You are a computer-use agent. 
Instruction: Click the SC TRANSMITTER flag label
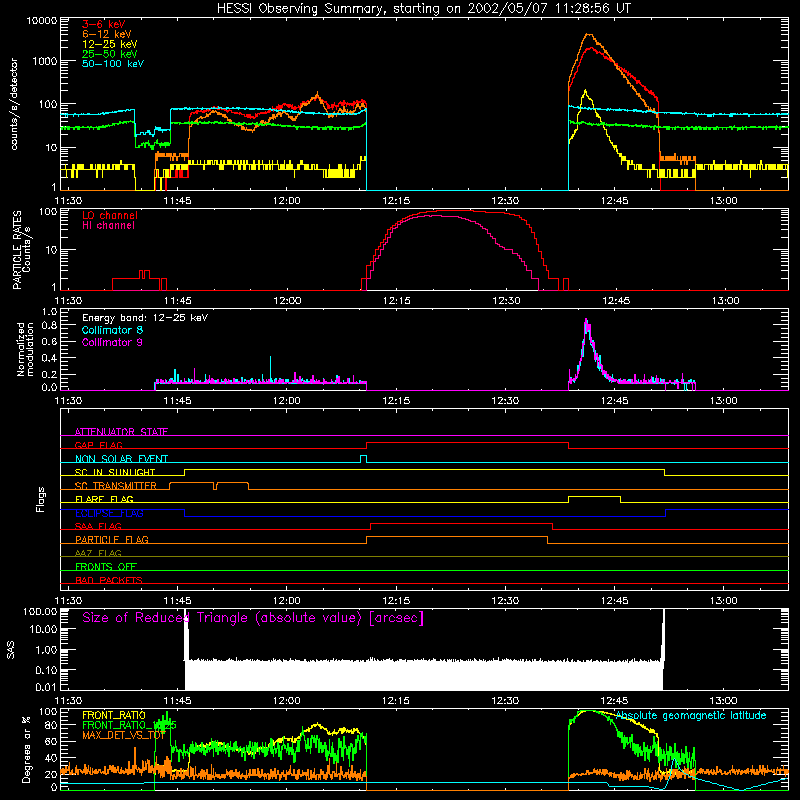[x=116, y=486]
